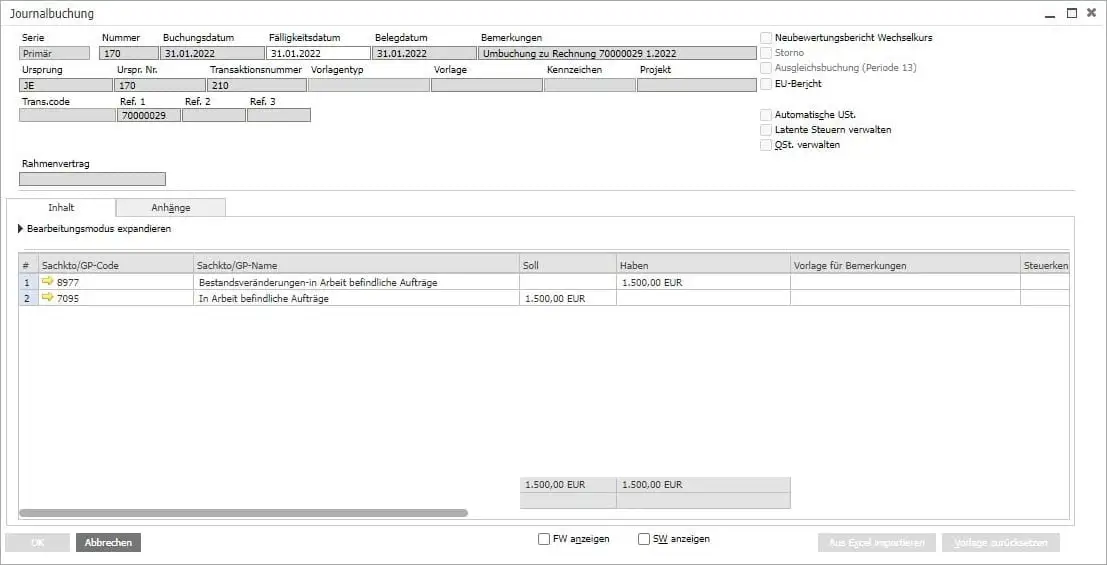Click the yellow link arrow for account 7095
1107x565 pixels.
point(47,298)
